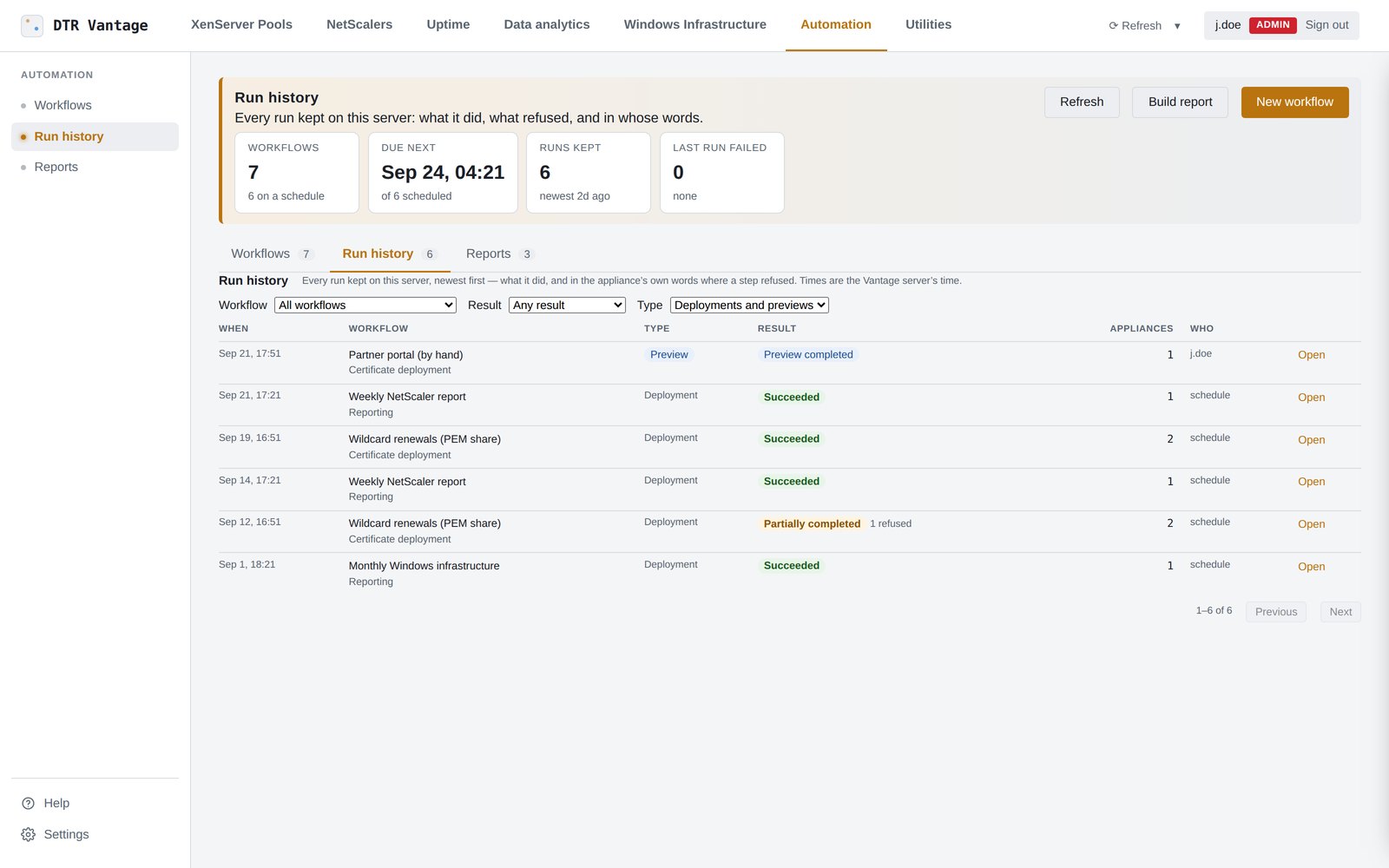Click the Next page button
Viewport: 1389px width, 868px height.
coord(1340,612)
